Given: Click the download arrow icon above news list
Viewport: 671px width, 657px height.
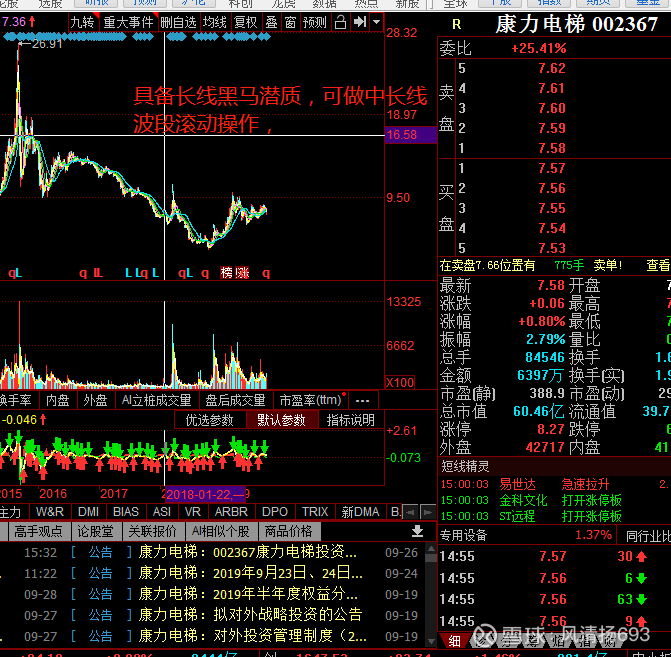Looking at the screenshot, I should [418, 531].
